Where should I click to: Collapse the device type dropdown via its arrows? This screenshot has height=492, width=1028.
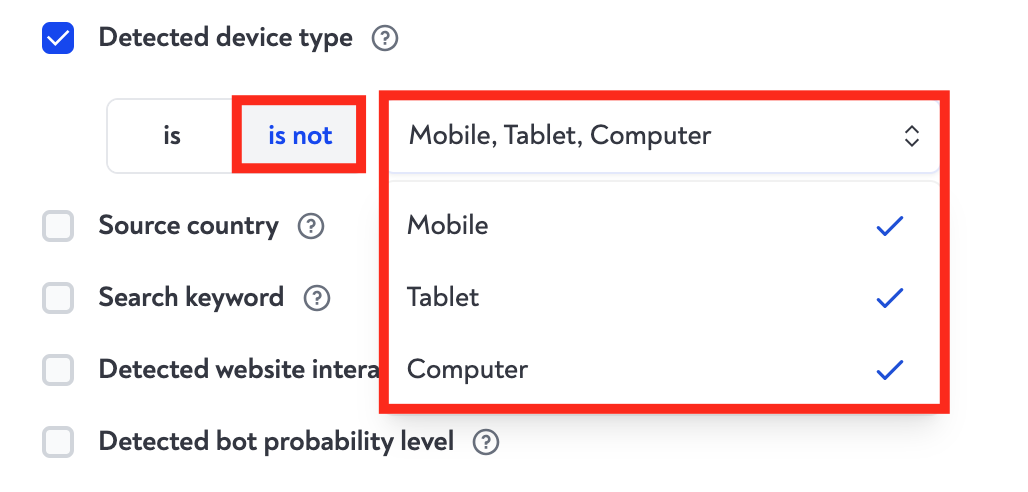(x=911, y=136)
